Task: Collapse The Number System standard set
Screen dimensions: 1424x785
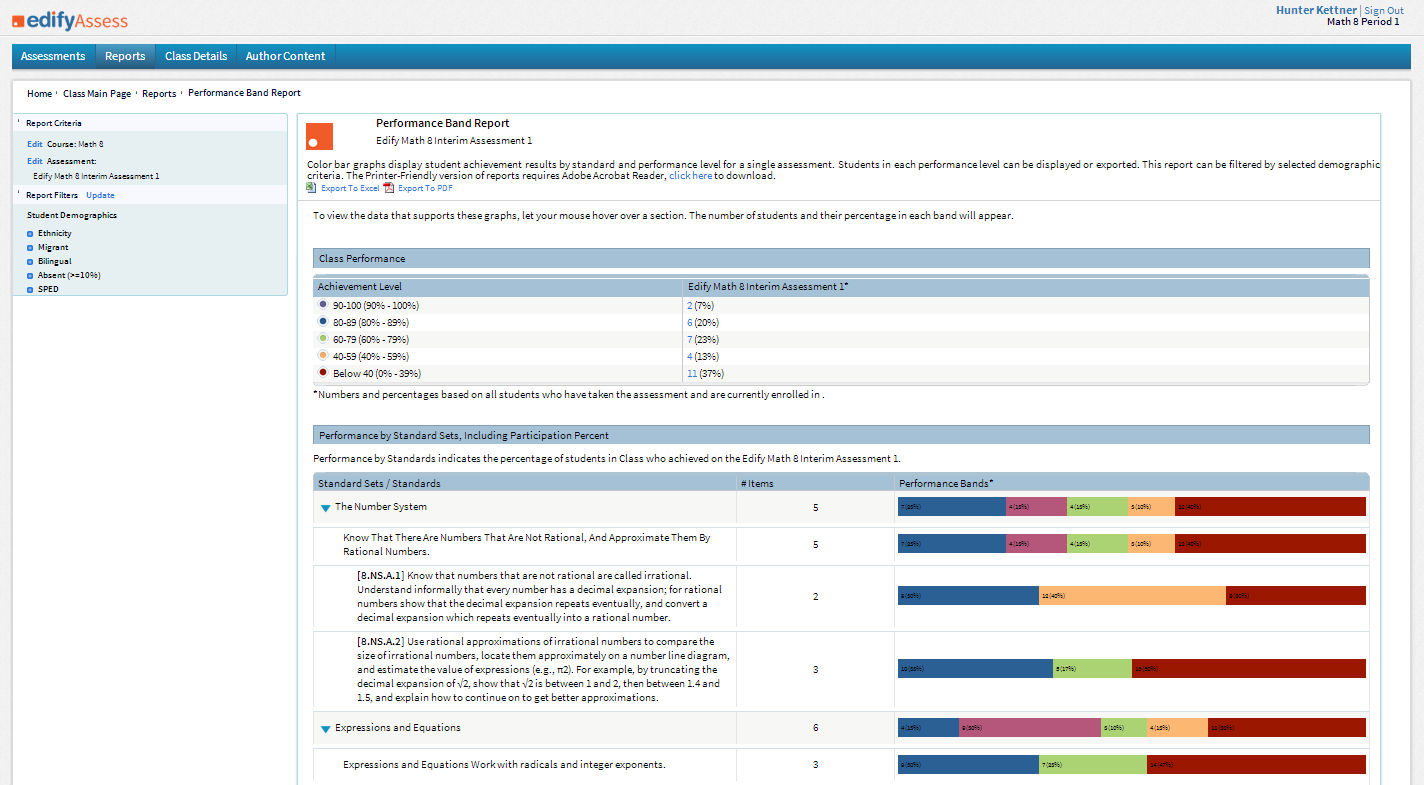Action: click(x=325, y=508)
